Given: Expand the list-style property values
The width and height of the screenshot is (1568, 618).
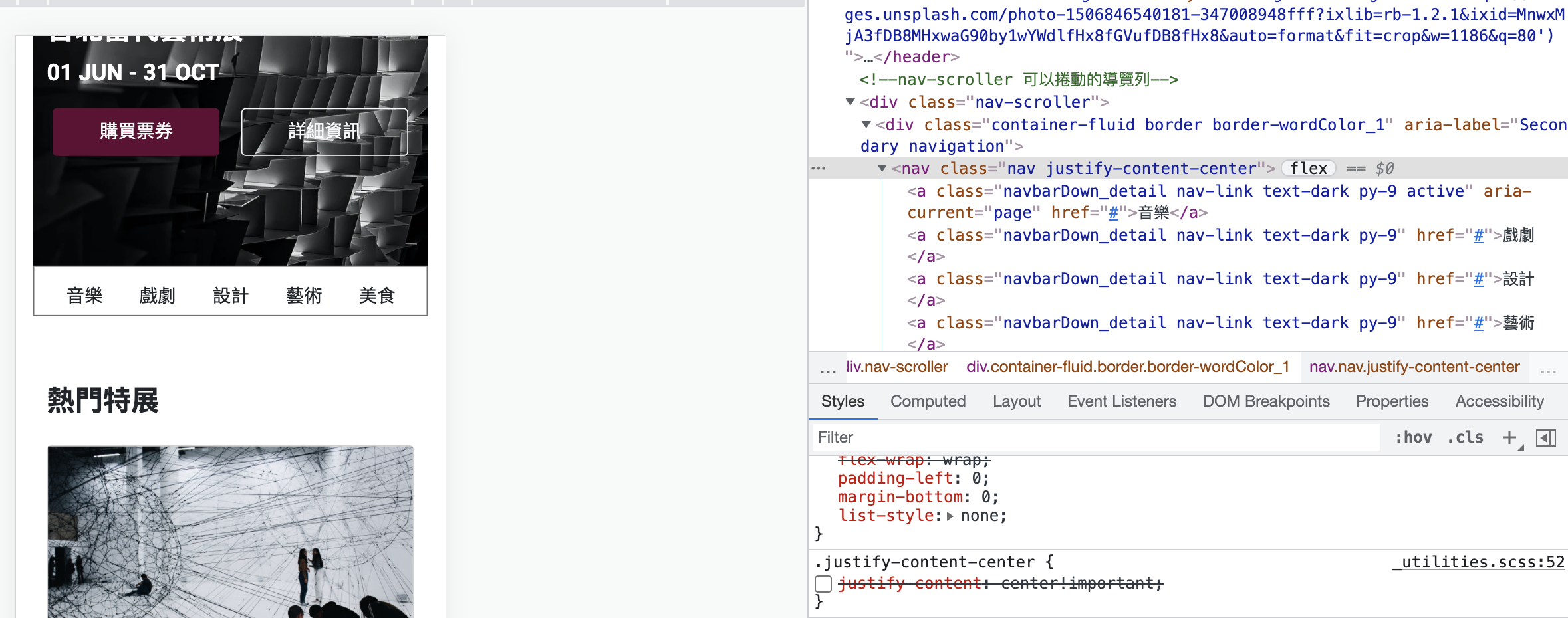Looking at the screenshot, I should point(950,516).
